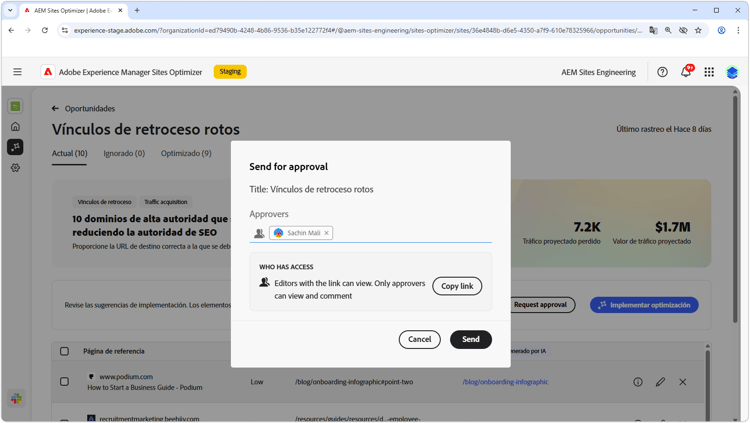The width and height of the screenshot is (750, 423).
Task: Click the Send button
Action: pyautogui.click(x=471, y=339)
